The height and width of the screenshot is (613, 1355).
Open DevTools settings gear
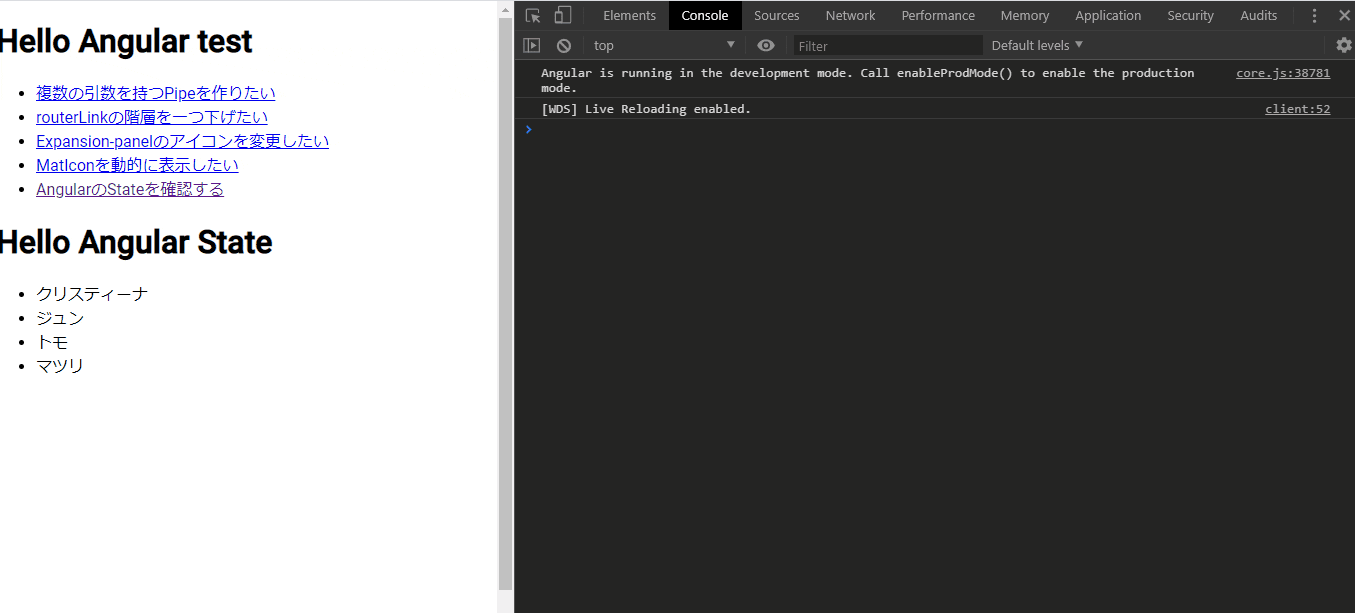click(1343, 45)
